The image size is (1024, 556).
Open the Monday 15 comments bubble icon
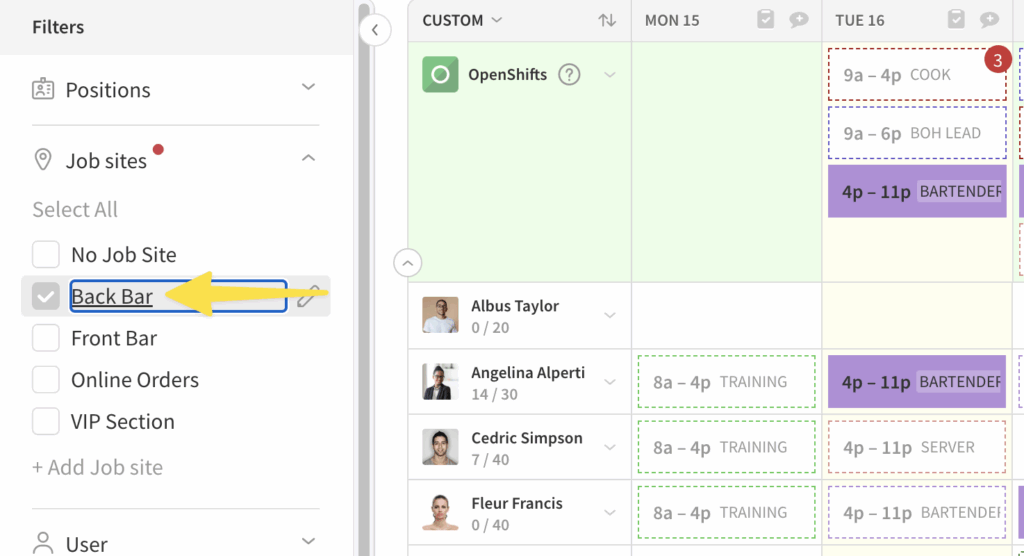799,20
